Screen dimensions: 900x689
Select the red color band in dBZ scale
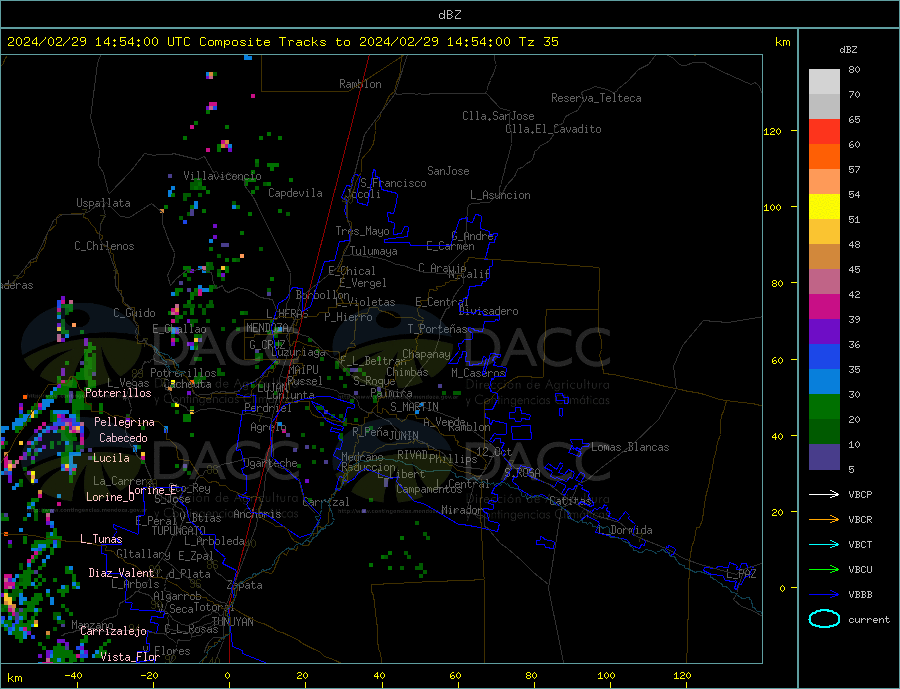click(x=824, y=131)
